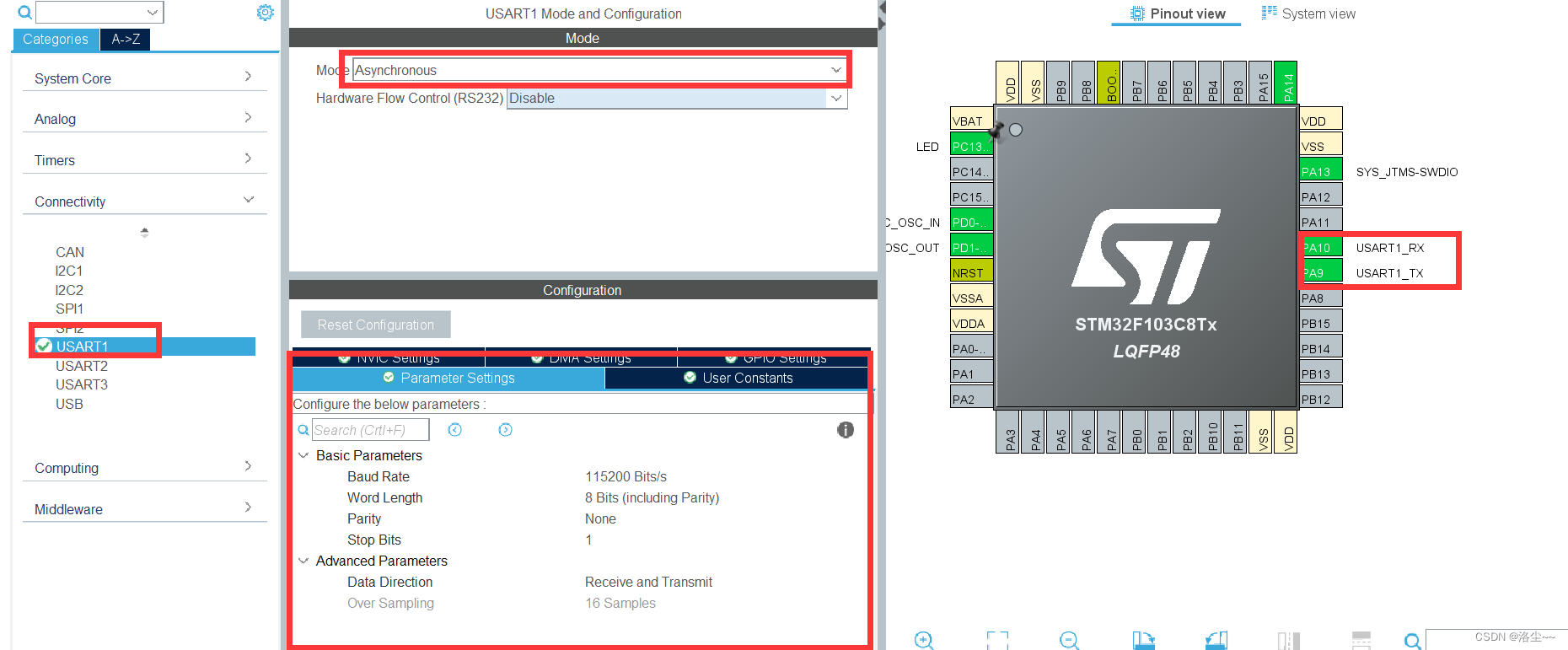Viewport: 1568px width, 650px height.
Task: Select the PD1 oscillator output pin
Action: point(971,247)
